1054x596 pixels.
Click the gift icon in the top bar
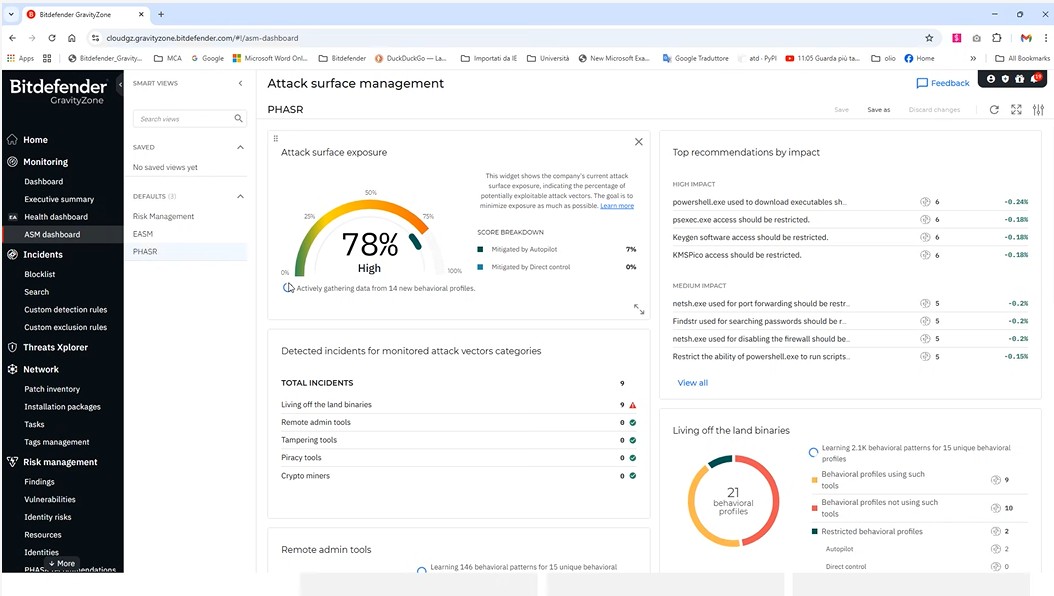point(1019,79)
